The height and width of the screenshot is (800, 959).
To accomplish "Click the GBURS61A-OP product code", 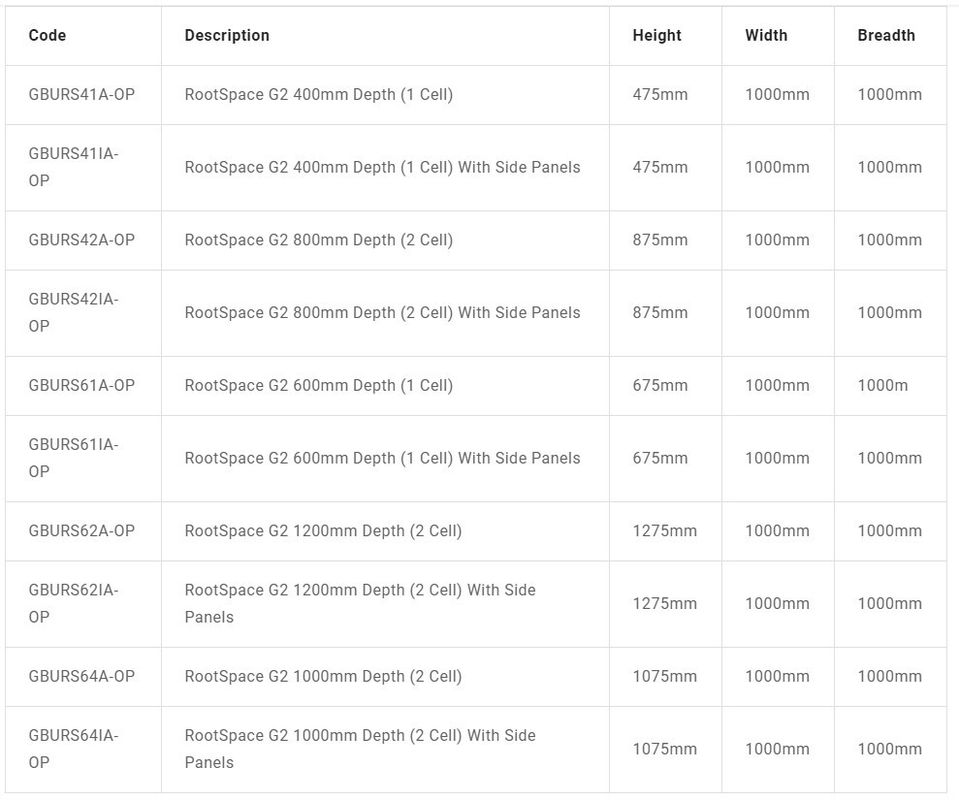I will point(81,385).
